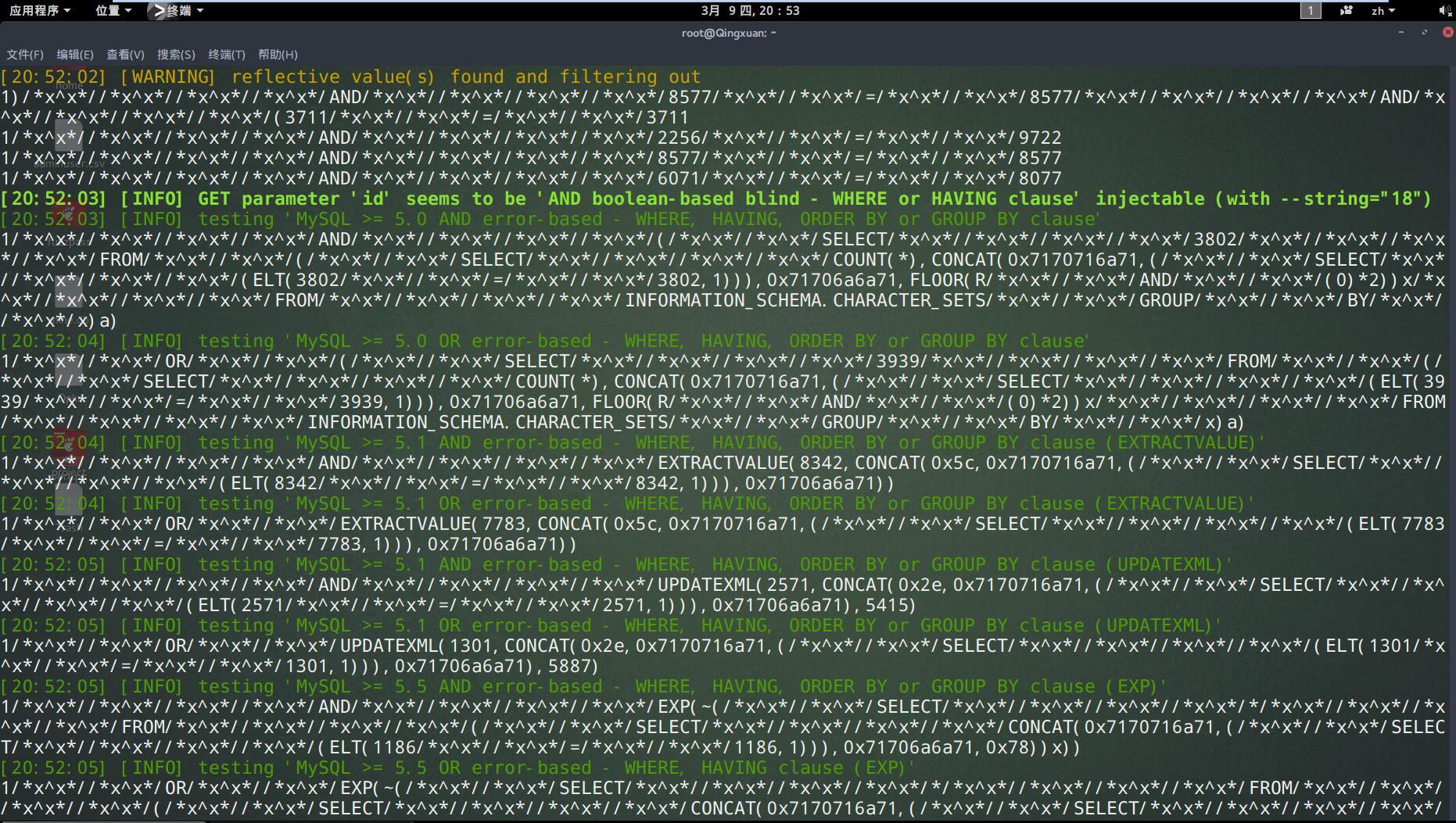Click the terminal icon in the top panel
The height and width of the screenshot is (823, 1456).
pyautogui.click(x=159, y=10)
